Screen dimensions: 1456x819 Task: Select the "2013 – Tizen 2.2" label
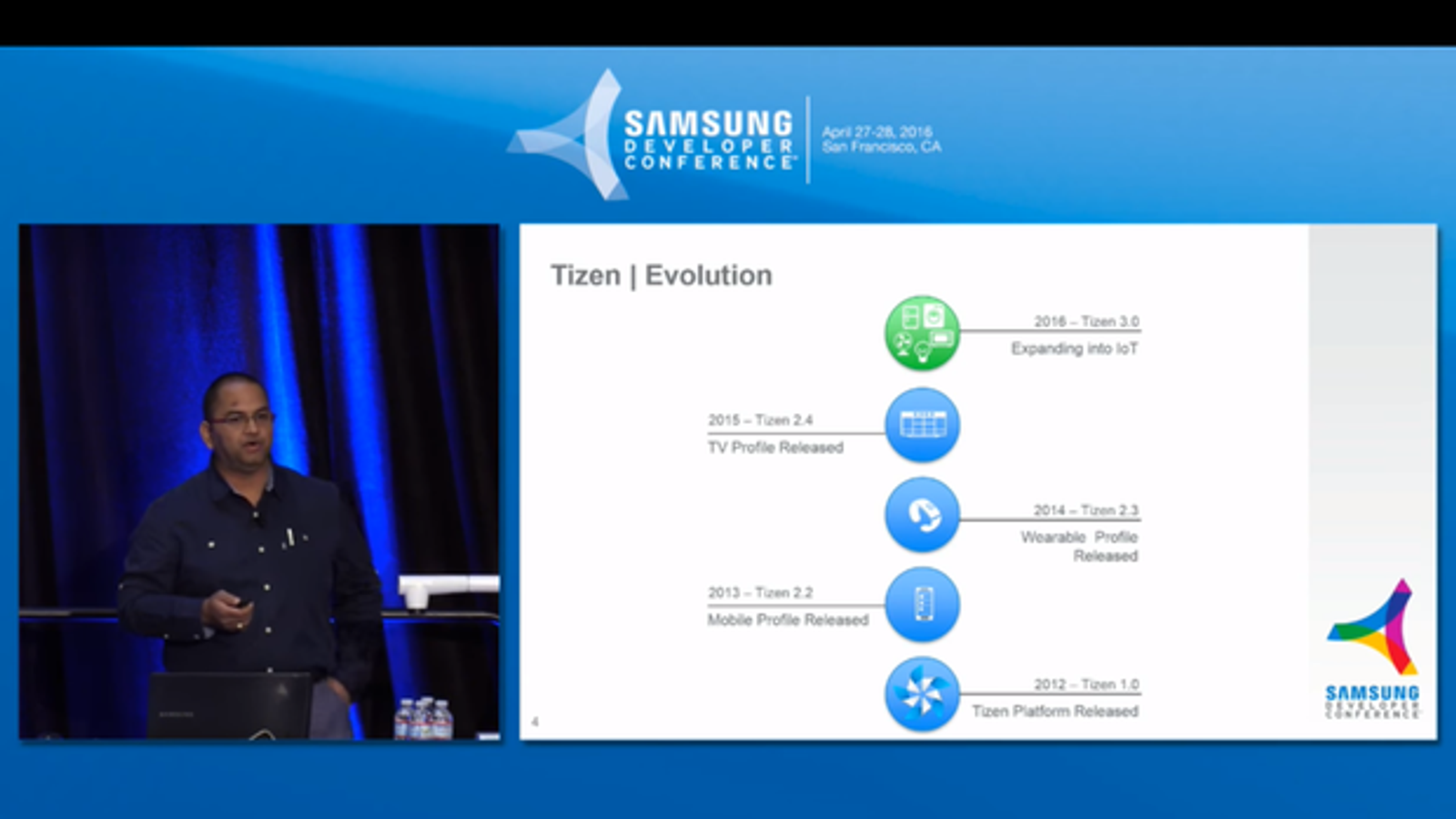pos(761,592)
